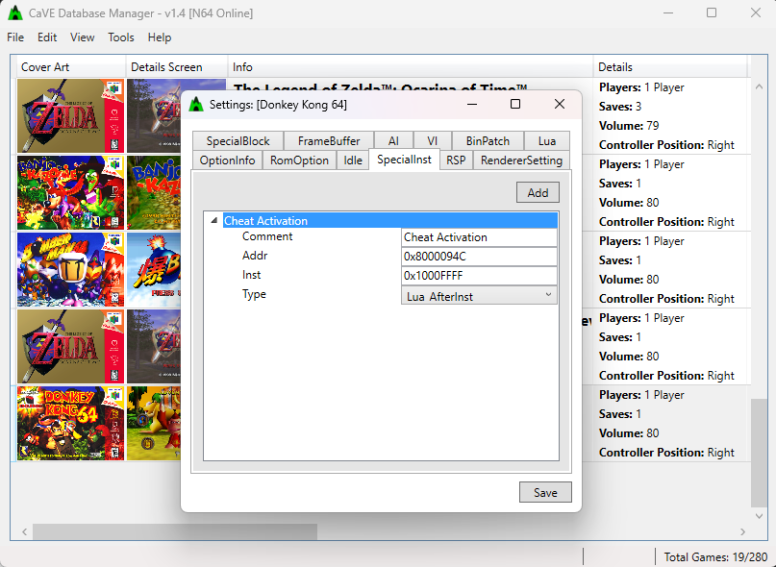Switch to the AI tab
Image resolution: width=776 pixels, height=567 pixels.
(393, 141)
